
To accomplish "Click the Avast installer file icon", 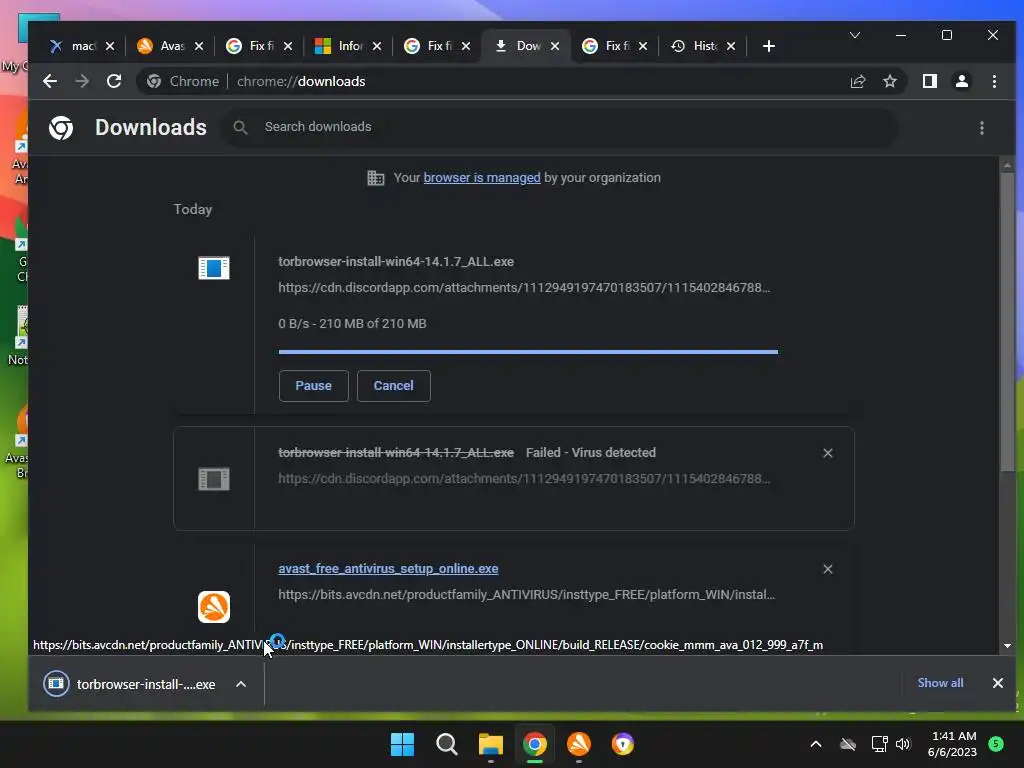I will pos(214,607).
